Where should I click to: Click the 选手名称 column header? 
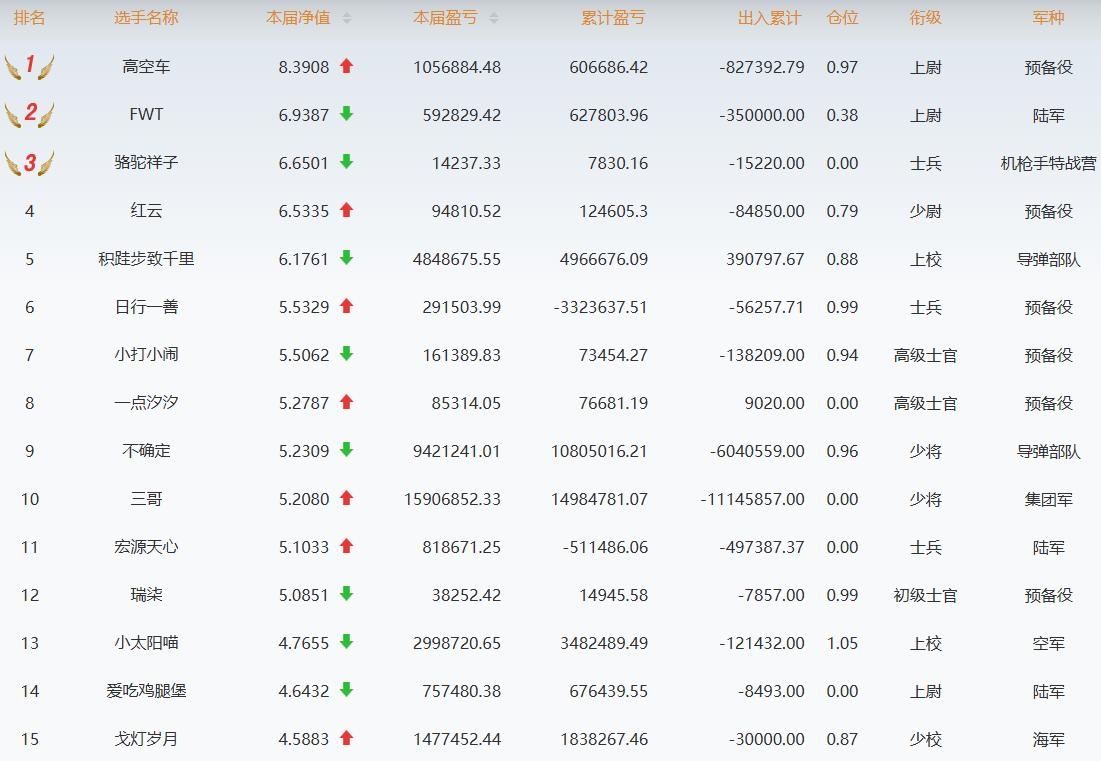[x=146, y=18]
